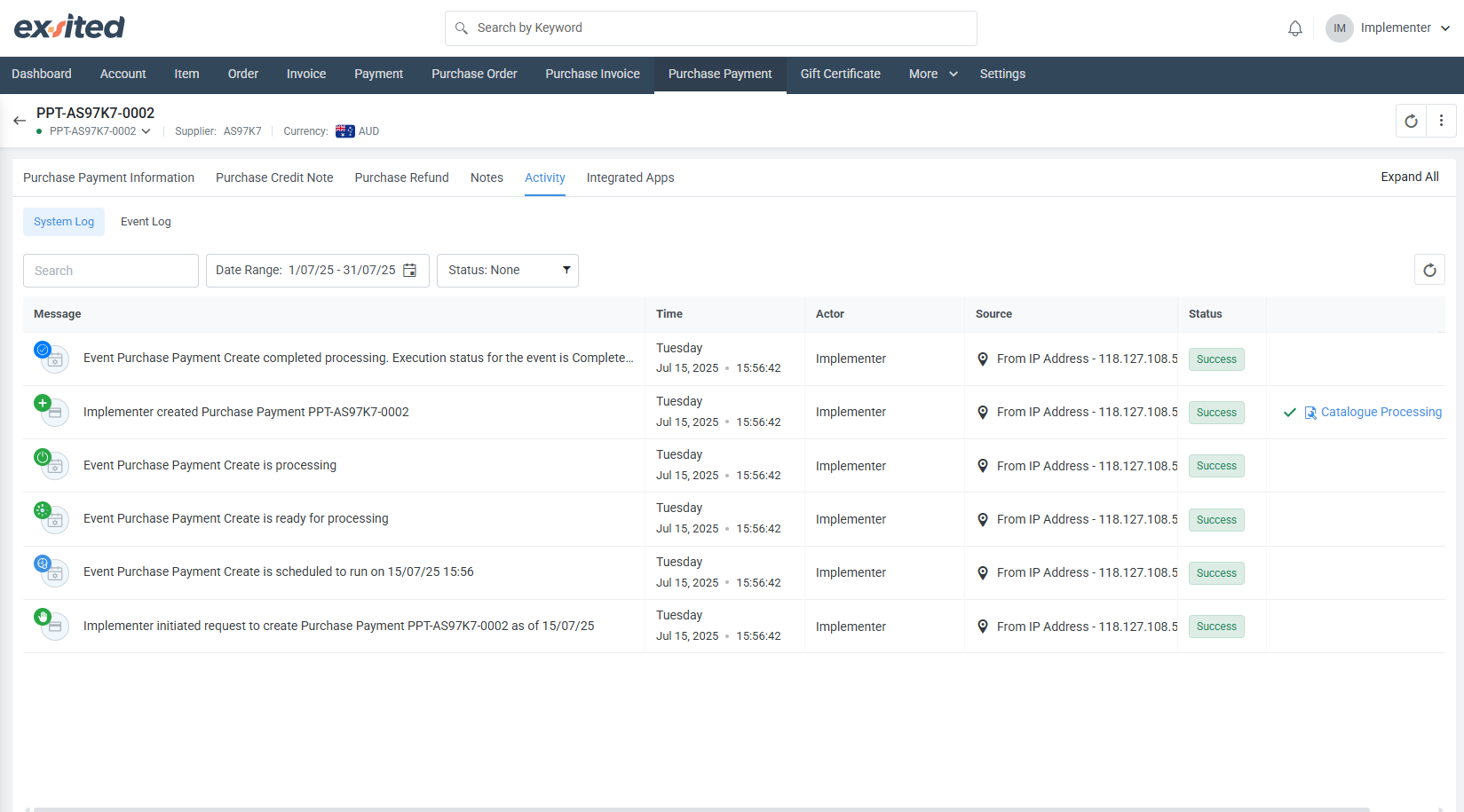Click location pin in 'scheduled to run' row
The width and height of the screenshot is (1464, 812).
coord(983,573)
